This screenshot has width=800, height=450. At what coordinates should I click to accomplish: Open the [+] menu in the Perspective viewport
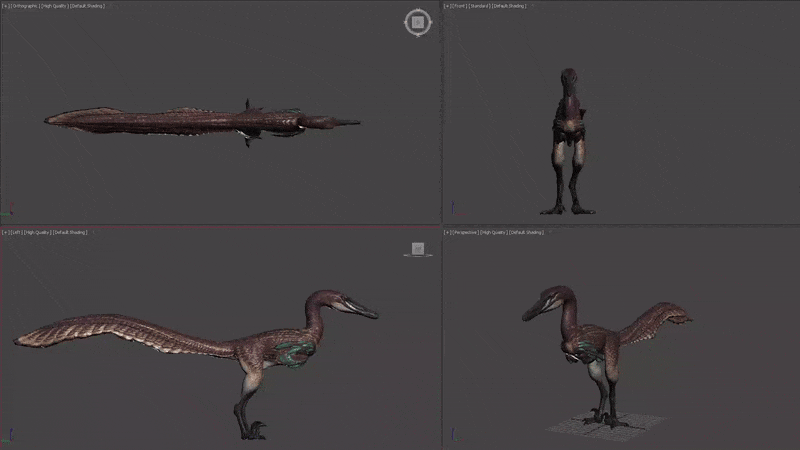[448, 232]
